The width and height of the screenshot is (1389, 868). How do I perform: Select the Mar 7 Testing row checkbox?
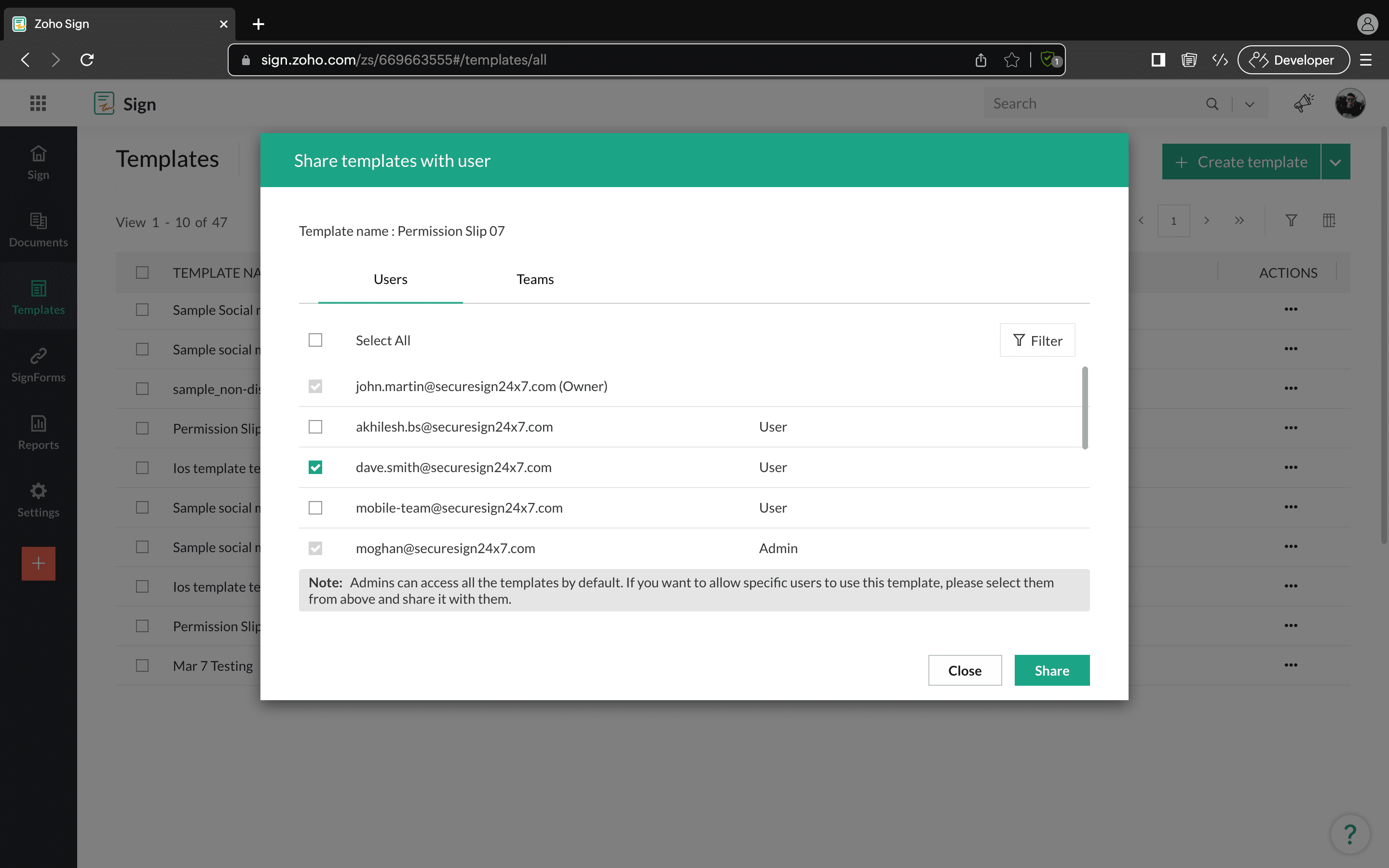[x=142, y=665]
